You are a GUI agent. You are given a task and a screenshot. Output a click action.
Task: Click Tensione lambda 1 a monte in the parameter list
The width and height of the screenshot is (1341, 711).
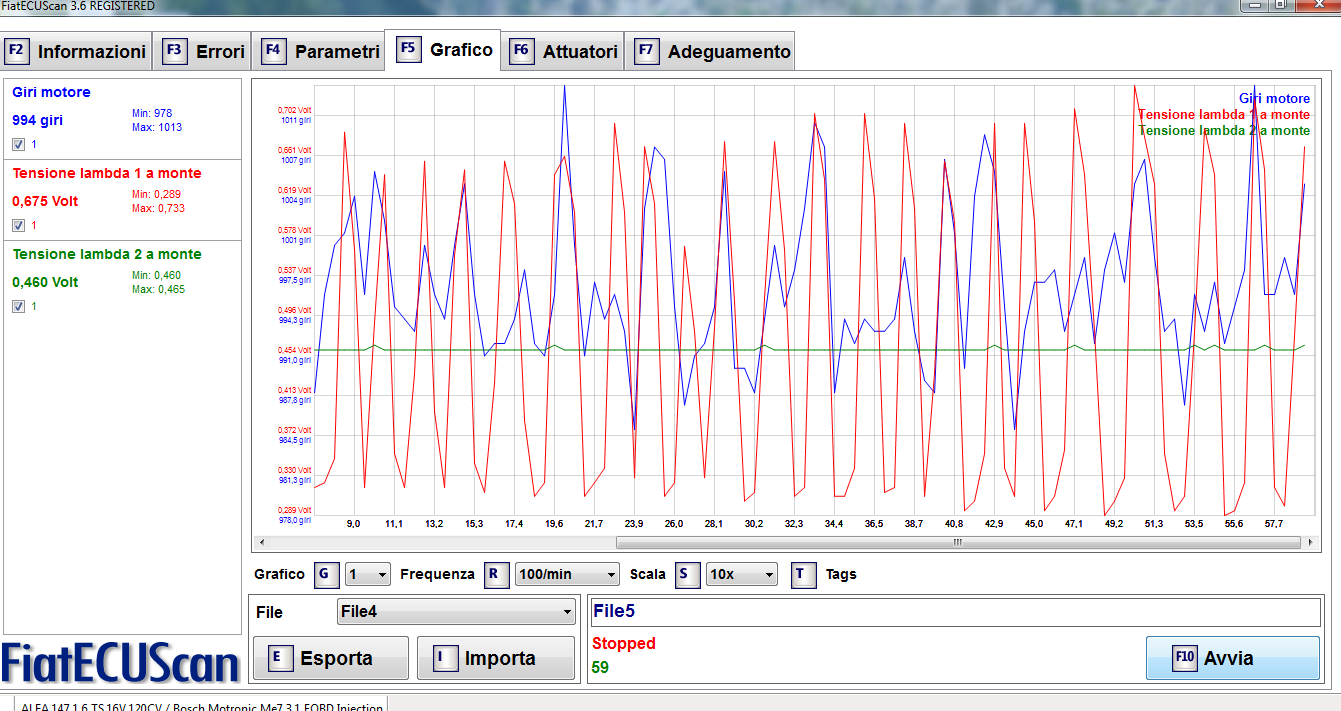click(107, 173)
